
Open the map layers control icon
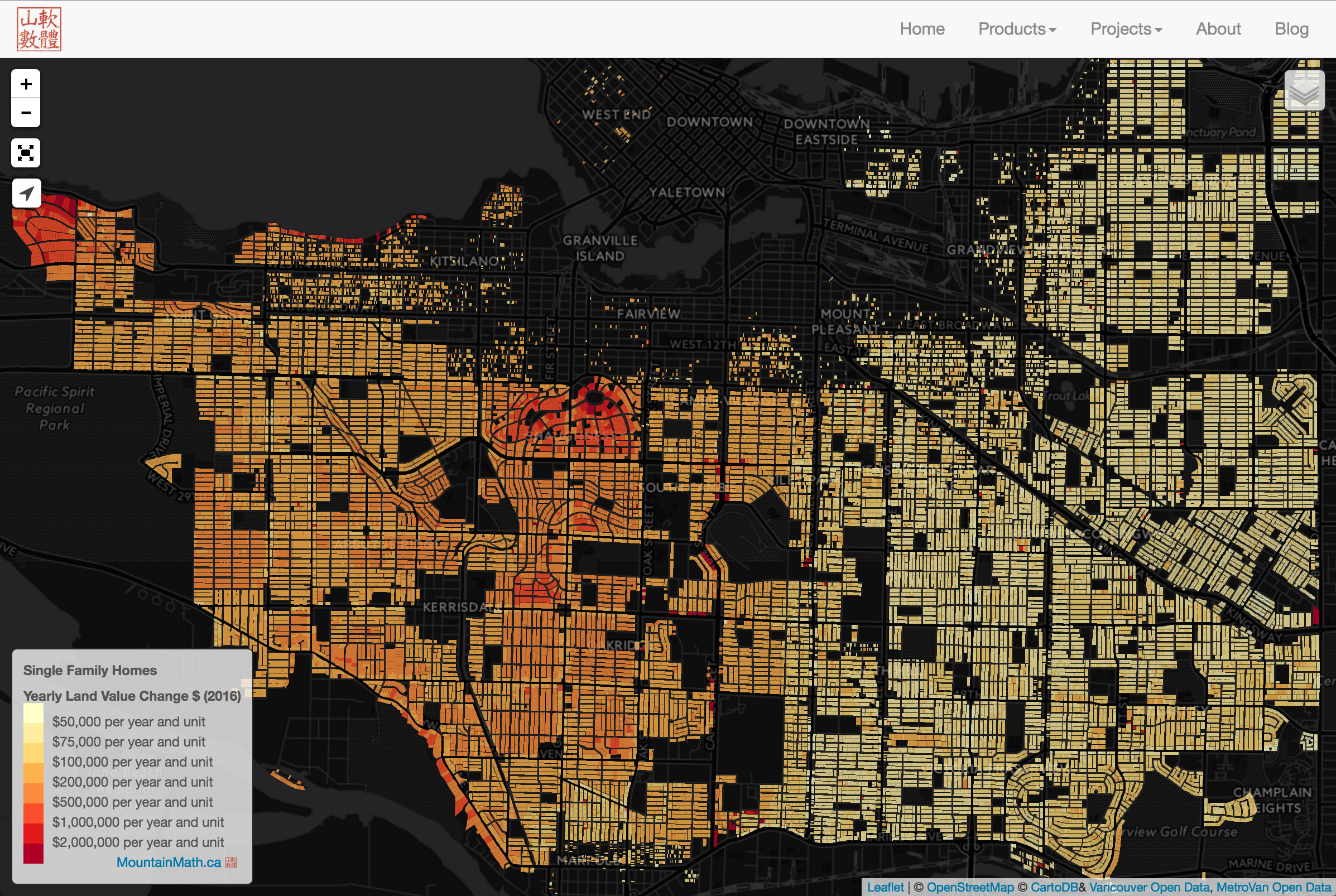coord(1304,90)
